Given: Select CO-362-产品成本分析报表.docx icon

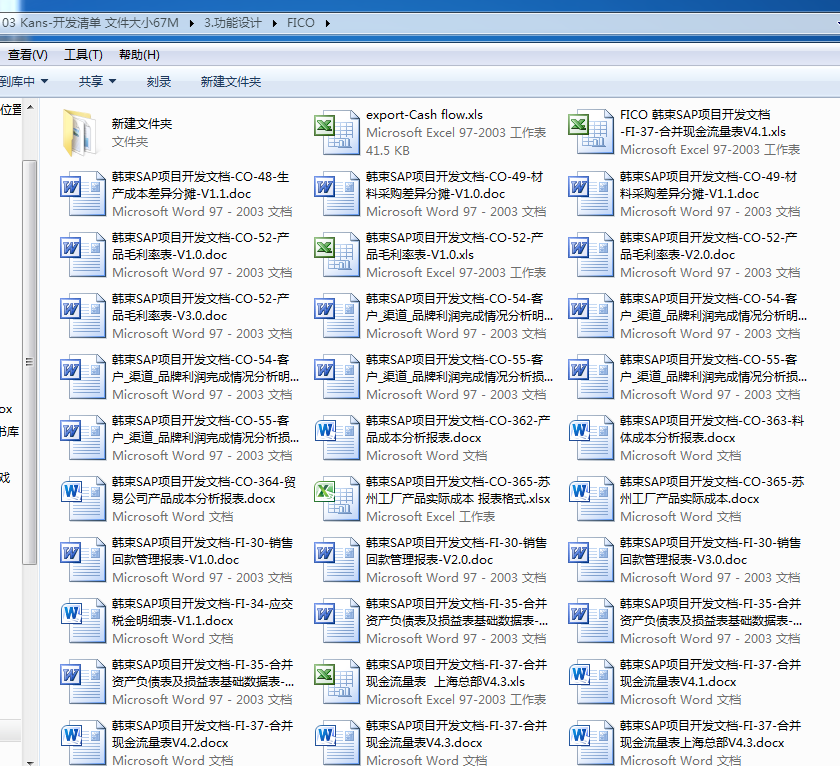Looking at the screenshot, I should (x=336, y=438).
